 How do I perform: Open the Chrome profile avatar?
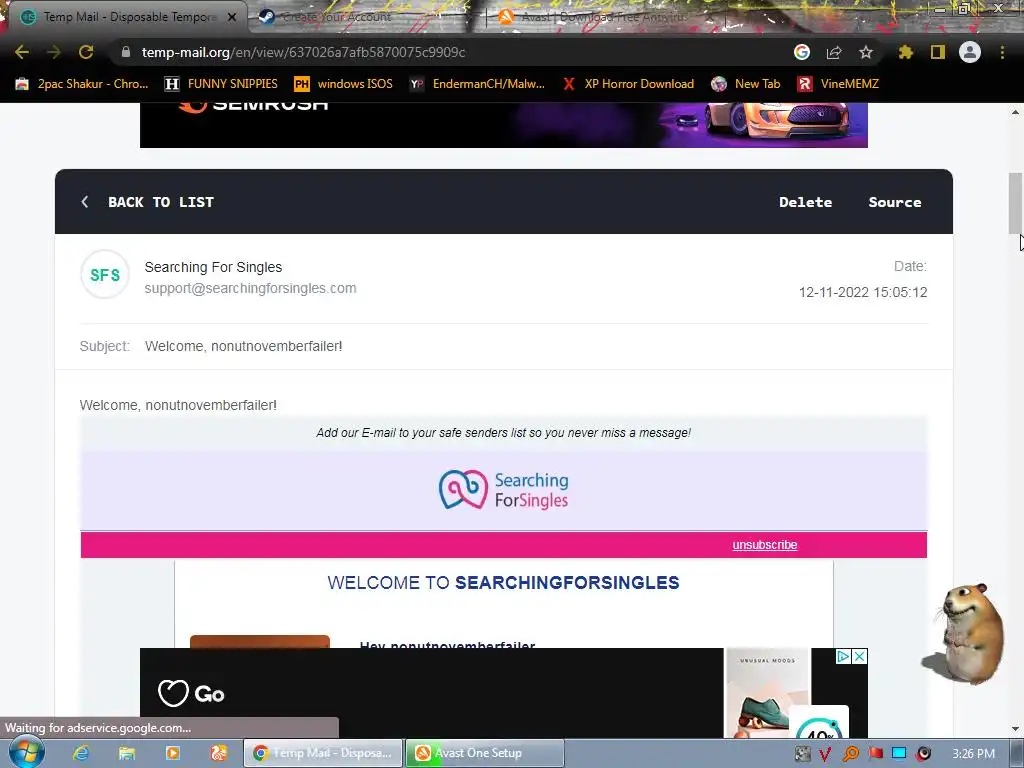(x=970, y=52)
